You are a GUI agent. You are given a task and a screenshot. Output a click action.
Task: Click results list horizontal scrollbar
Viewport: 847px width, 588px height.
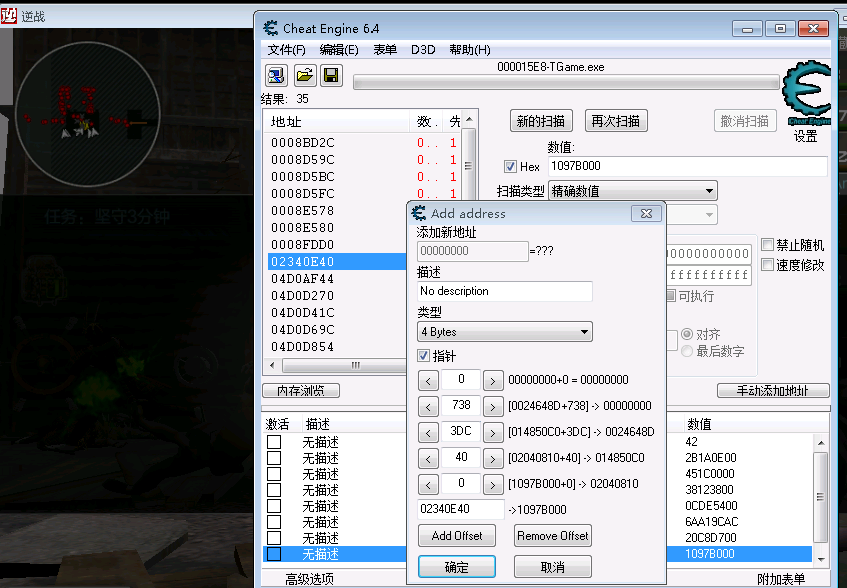coord(339,366)
